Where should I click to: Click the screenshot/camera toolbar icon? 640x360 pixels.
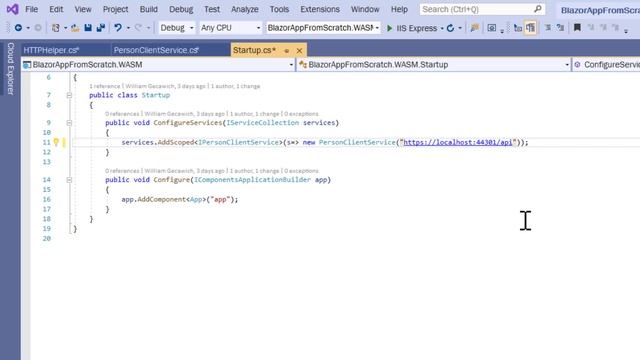point(492,28)
